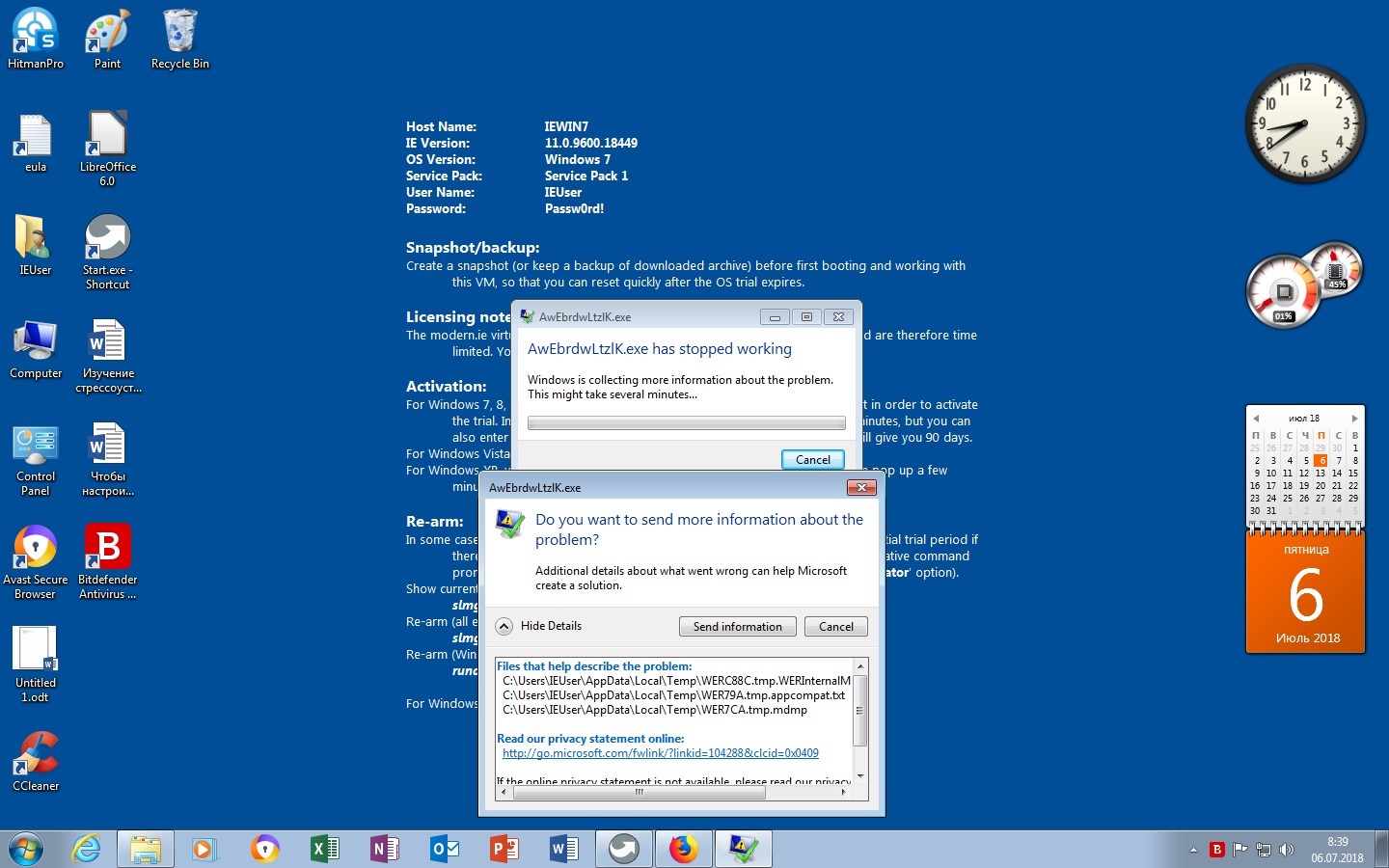Image resolution: width=1389 pixels, height=868 pixels.
Task: Select the Start.exe - Shortcut icon
Action: (107, 252)
